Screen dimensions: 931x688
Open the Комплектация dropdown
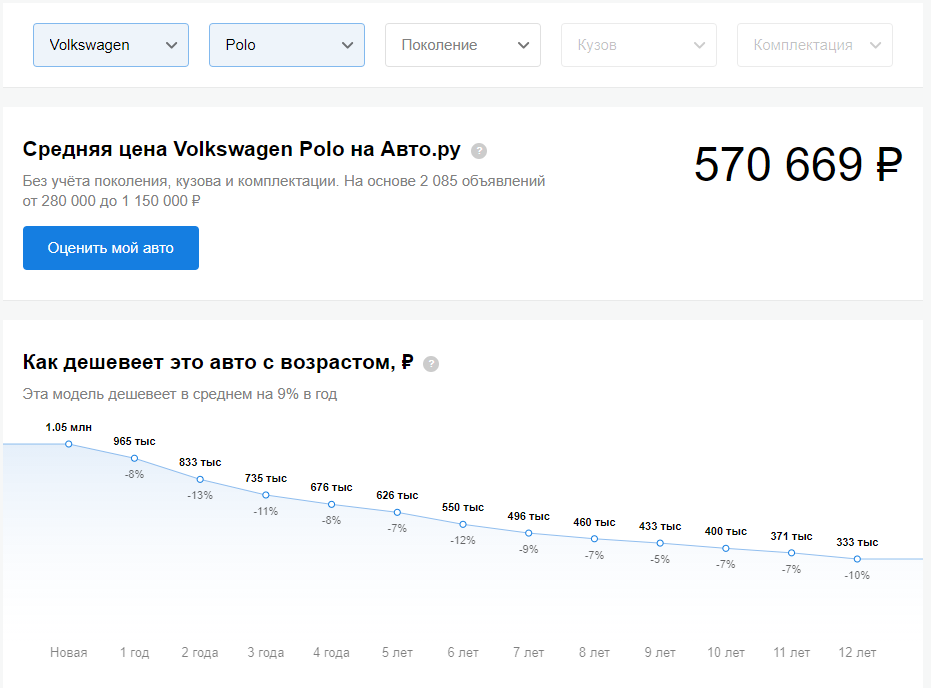coord(815,45)
